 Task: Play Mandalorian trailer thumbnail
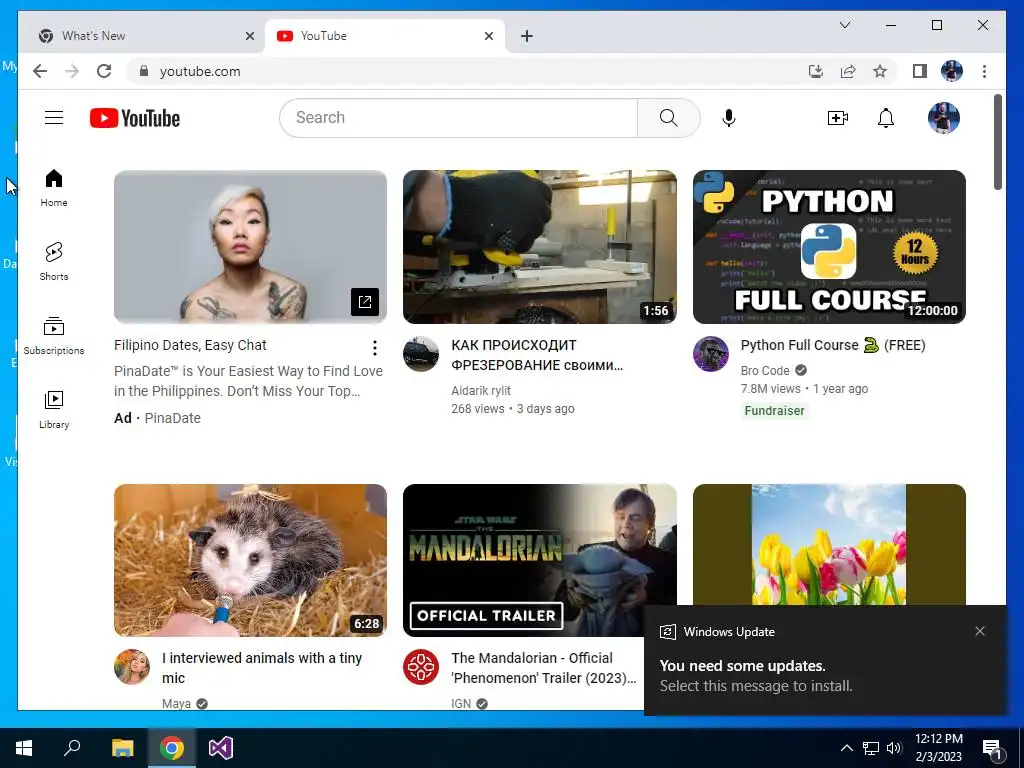coord(539,560)
